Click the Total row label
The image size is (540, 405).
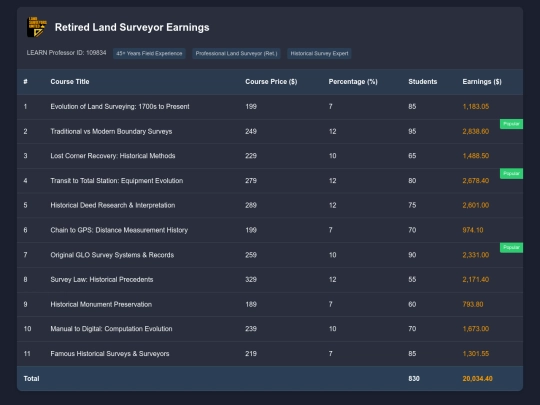[31, 378]
